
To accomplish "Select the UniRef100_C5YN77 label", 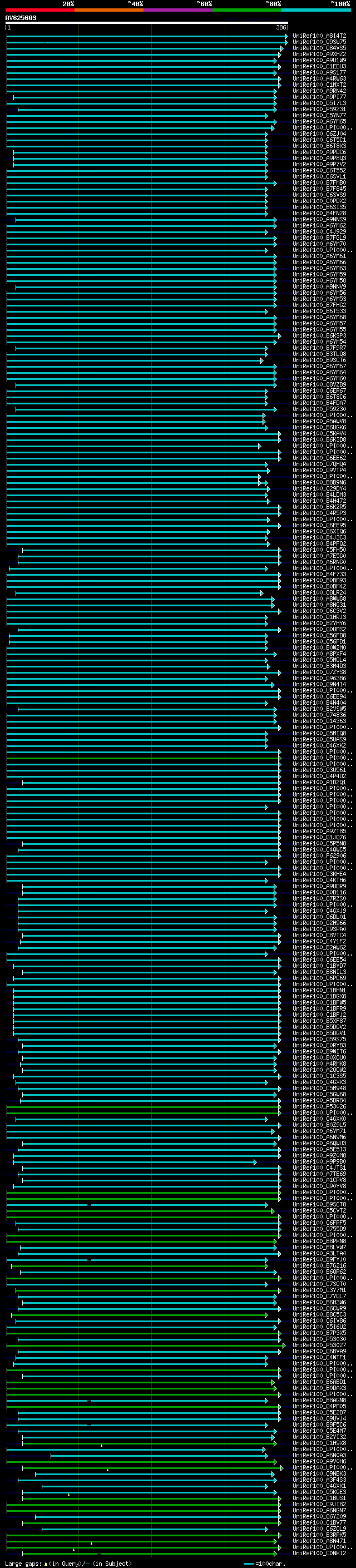I will click(x=319, y=115).
